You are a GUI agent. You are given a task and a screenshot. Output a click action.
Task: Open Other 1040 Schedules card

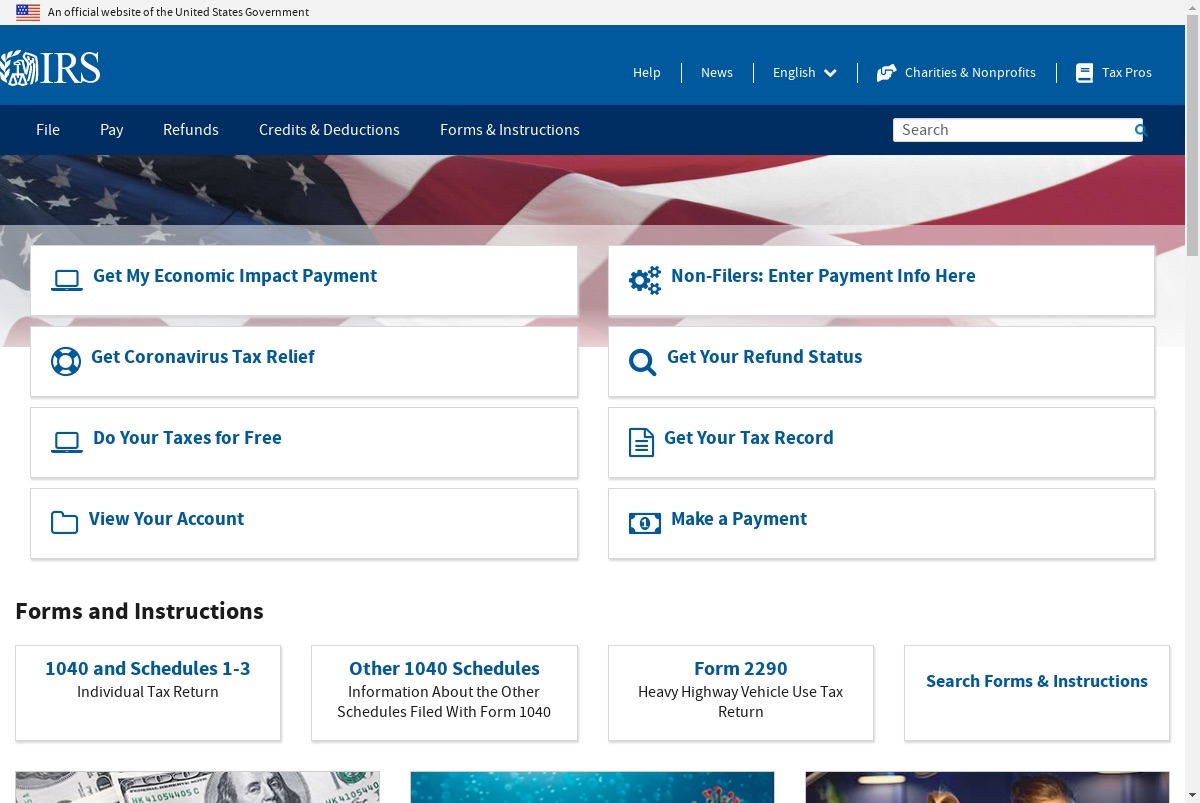444,693
